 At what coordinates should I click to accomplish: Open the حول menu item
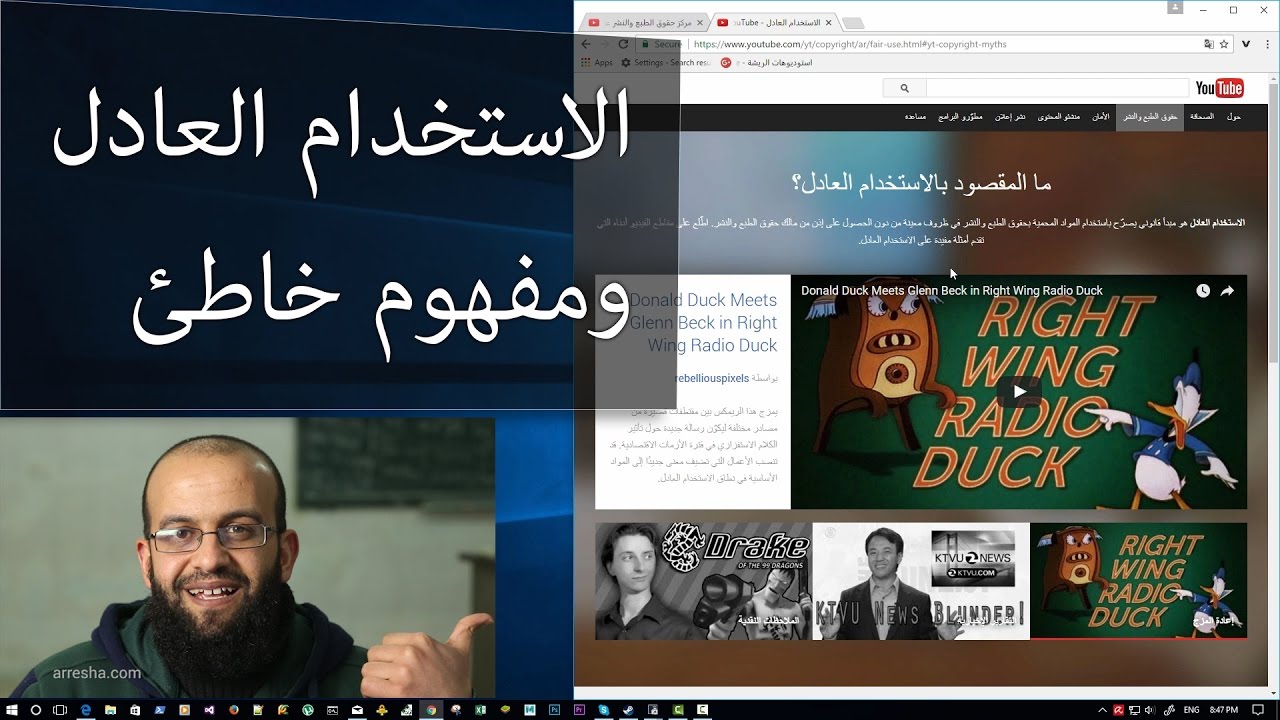point(1234,117)
